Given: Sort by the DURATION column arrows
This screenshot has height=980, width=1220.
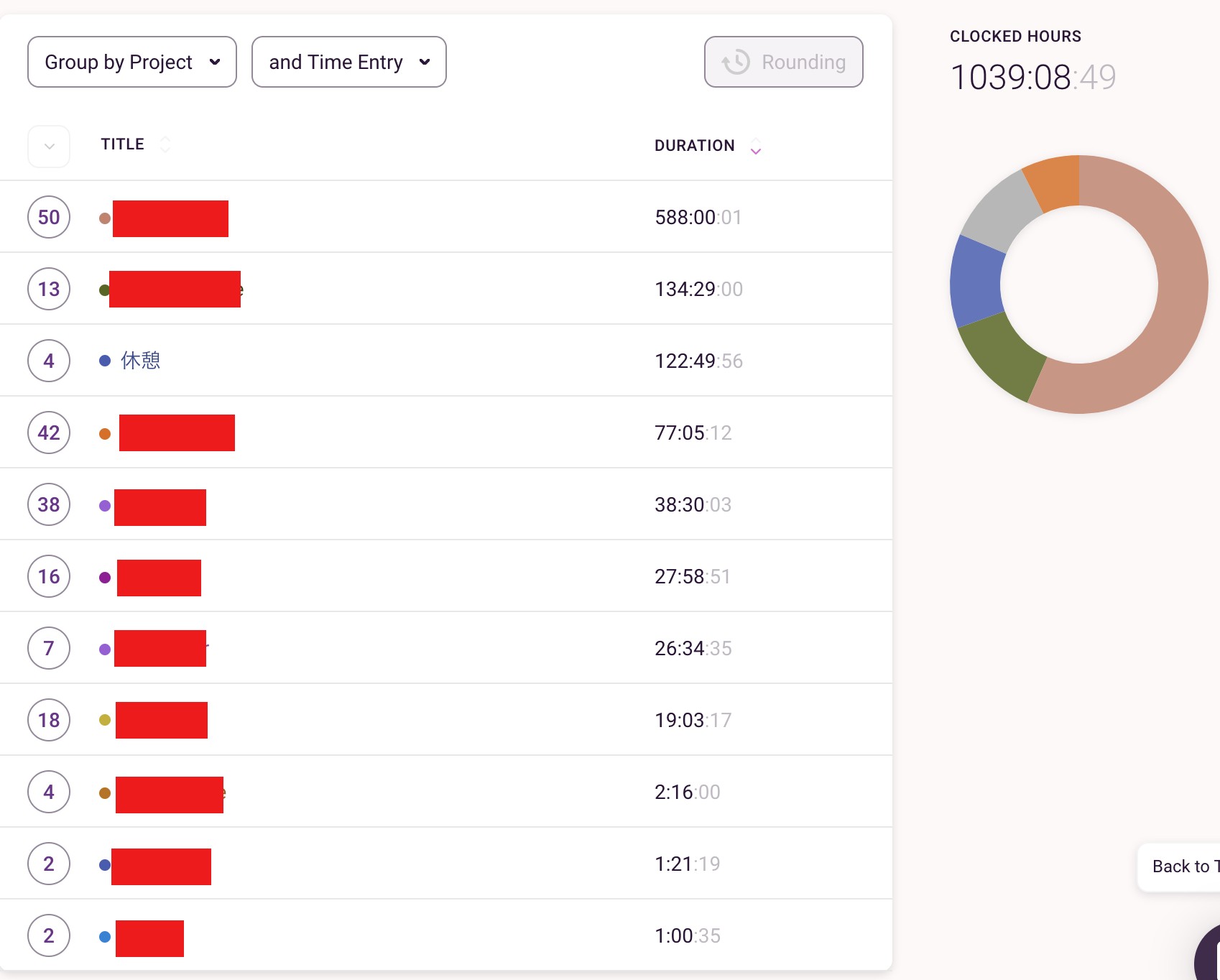Looking at the screenshot, I should [x=756, y=146].
